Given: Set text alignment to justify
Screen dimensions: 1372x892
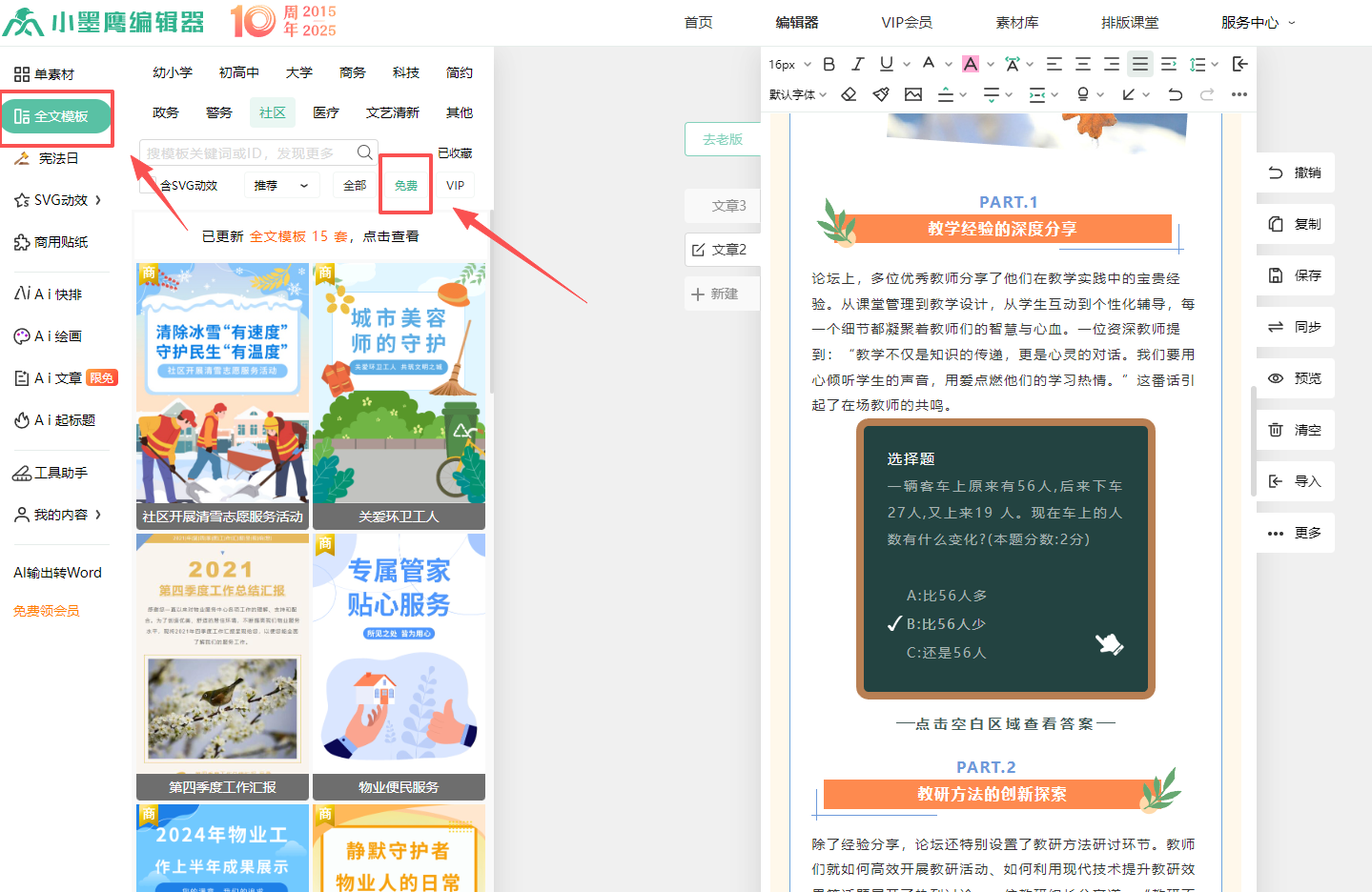Looking at the screenshot, I should (1139, 64).
